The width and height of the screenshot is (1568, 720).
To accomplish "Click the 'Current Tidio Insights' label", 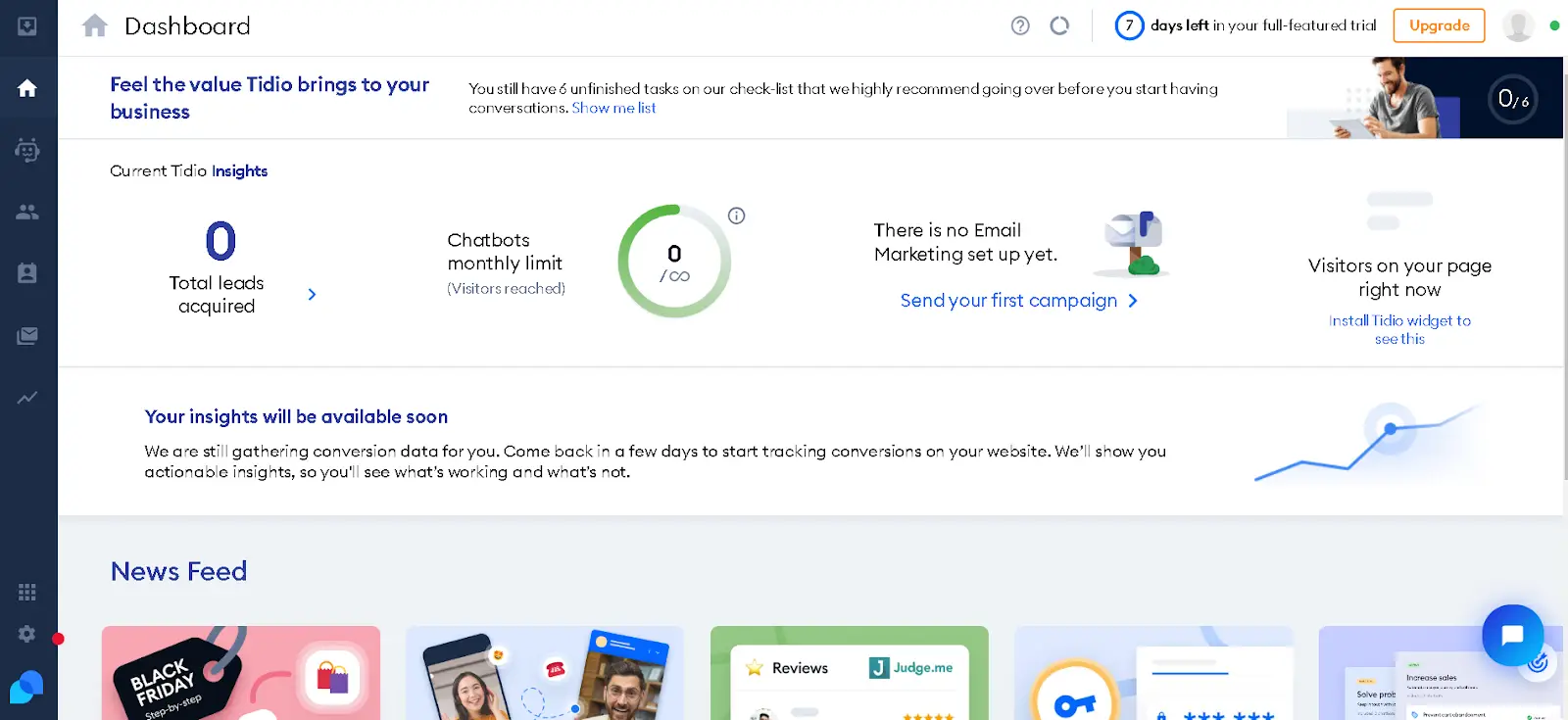I will pyautogui.click(x=188, y=170).
